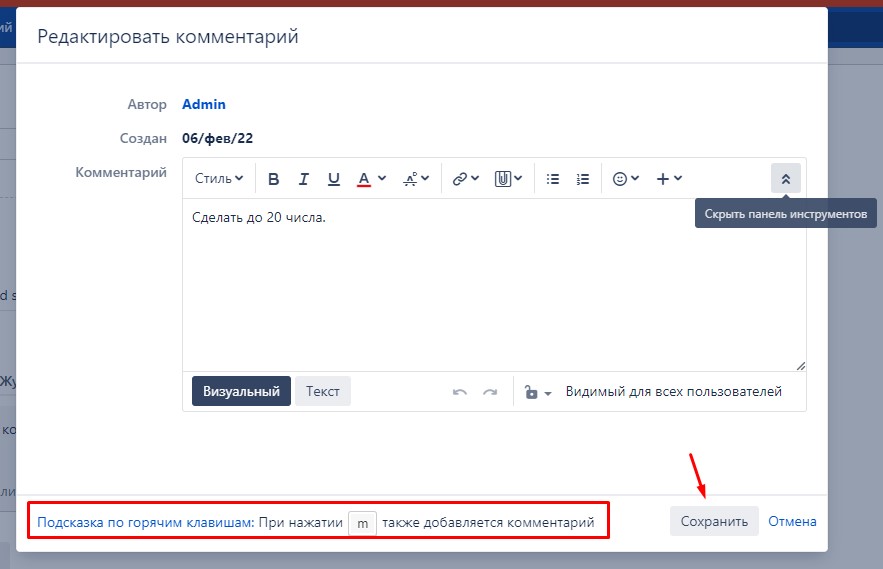Insert a bulleted list

tap(553, 179)
